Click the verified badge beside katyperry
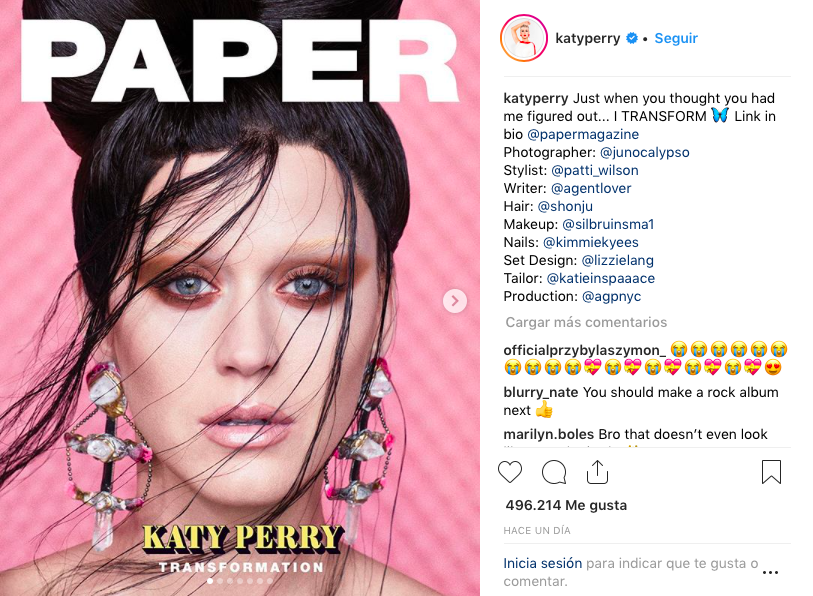This screenshot has width=813, height=596. (x=632, y=38)
